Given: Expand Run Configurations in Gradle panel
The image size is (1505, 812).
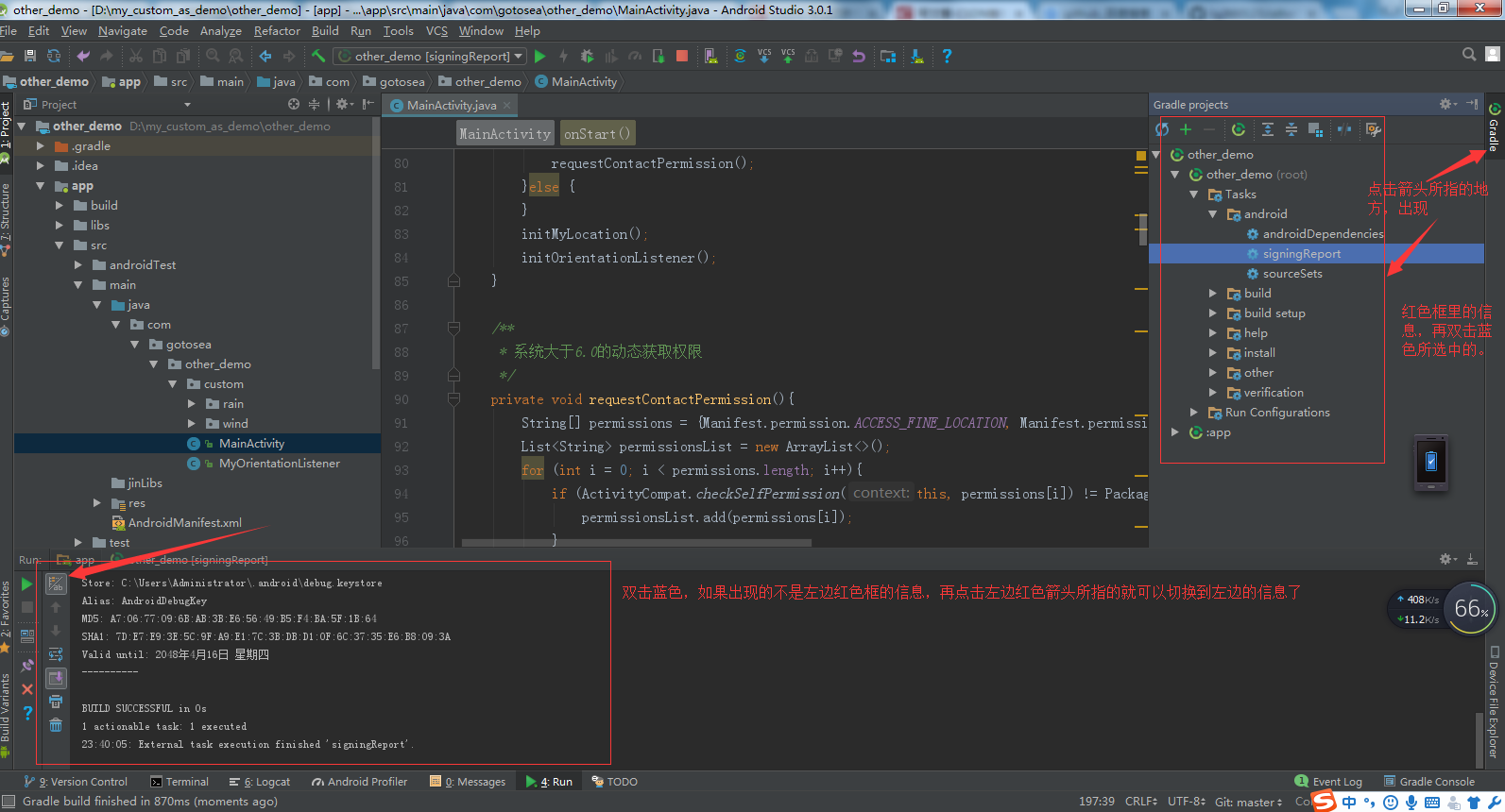Looking at the screenshot, I should tap(1194, 413).
